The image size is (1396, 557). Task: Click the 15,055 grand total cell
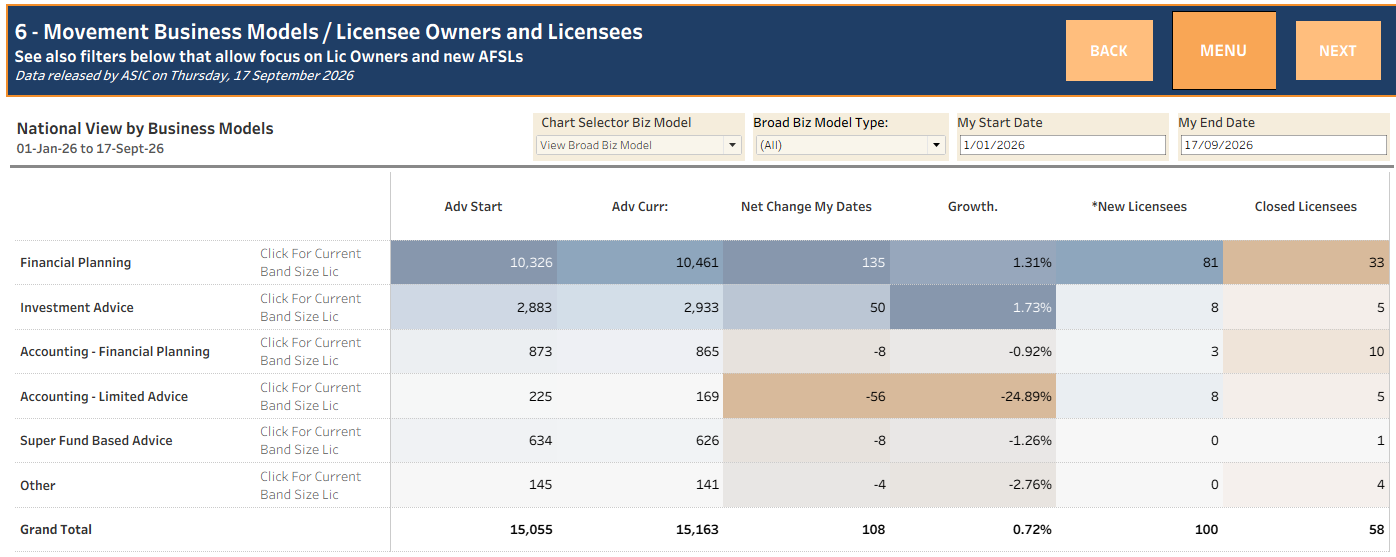[474, 529]
